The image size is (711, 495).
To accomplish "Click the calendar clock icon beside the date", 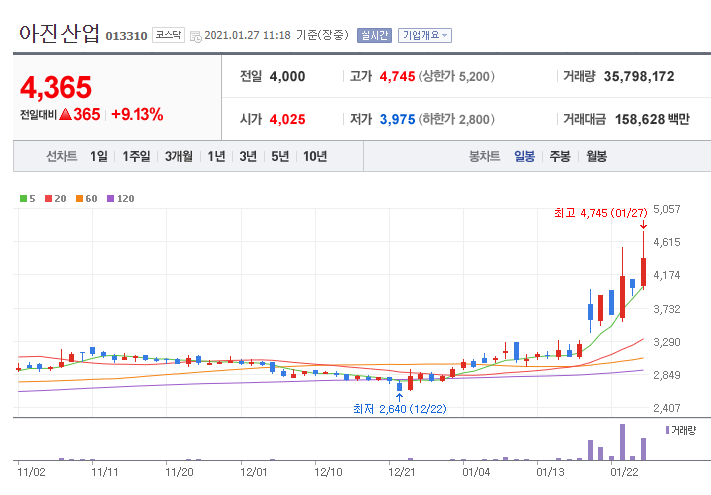I will pos(195,37).
